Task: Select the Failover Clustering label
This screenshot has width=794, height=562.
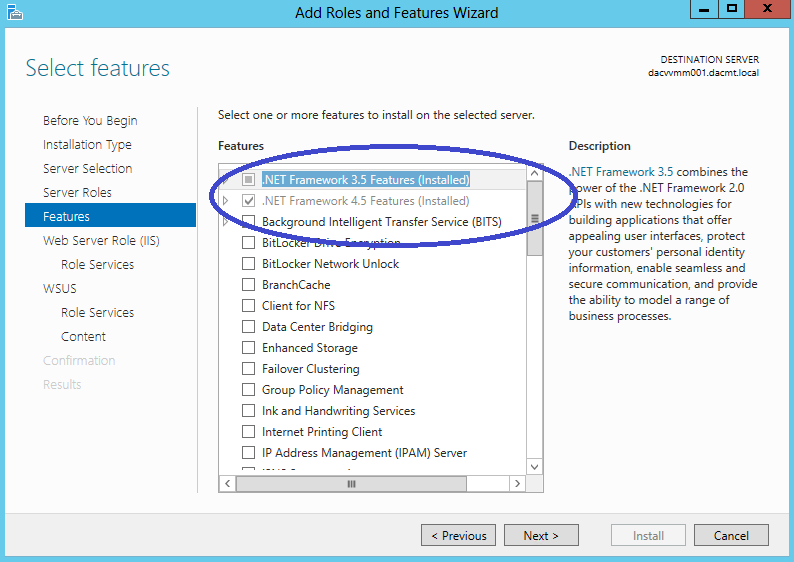Action: (310, 369)
